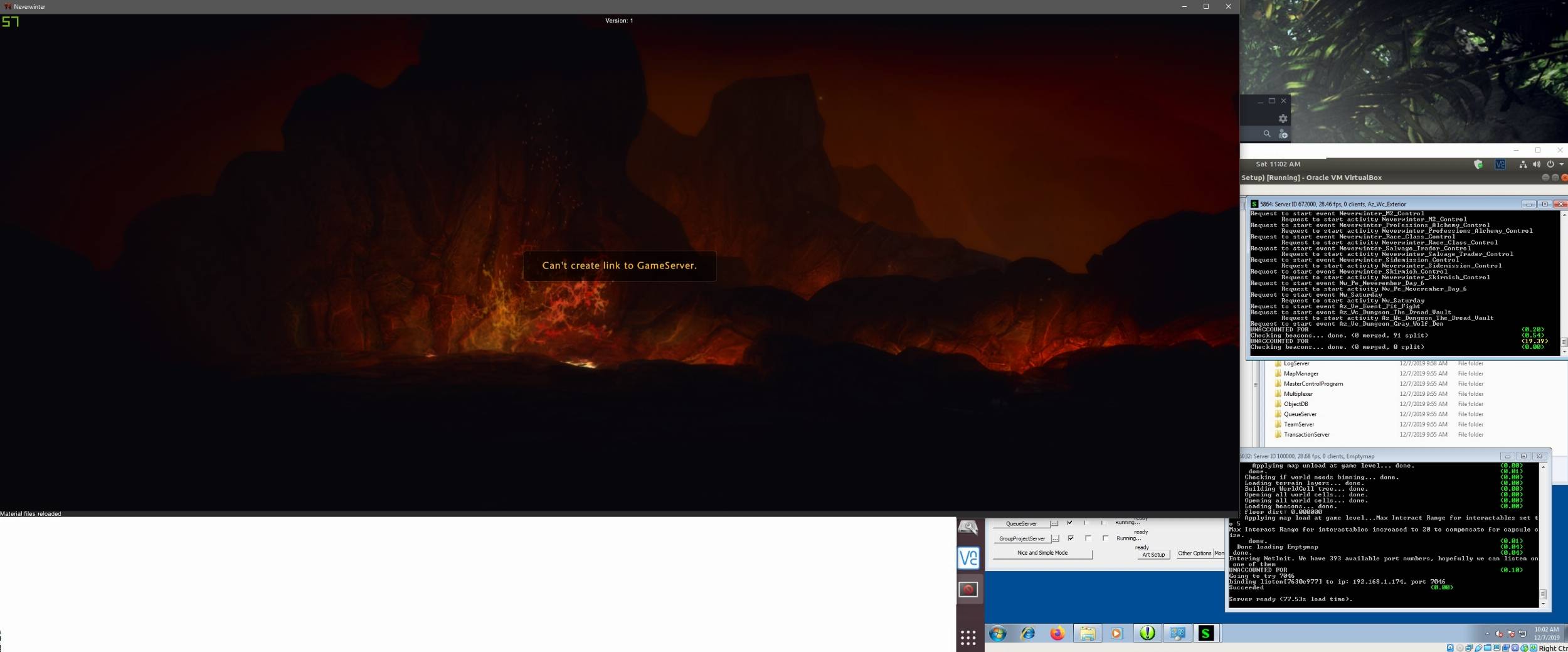This screenshot has height=652, width=1568.
Task: Minimize the Az_Wc_Exterior server console window
Action: 1528,204
